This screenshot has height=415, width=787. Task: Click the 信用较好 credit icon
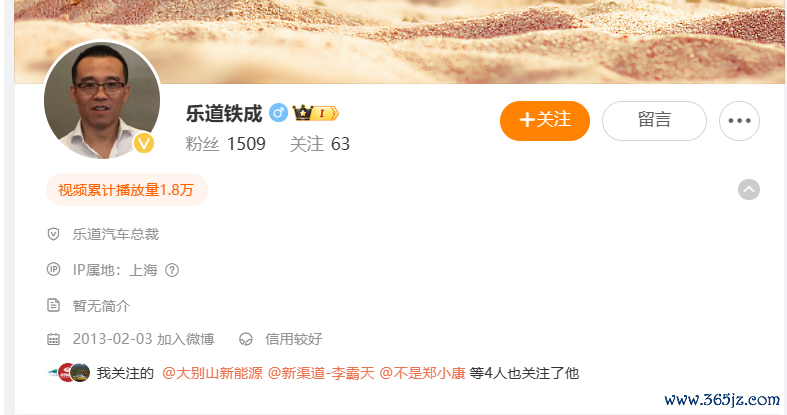pyautogui.click(x=245, y=339)
